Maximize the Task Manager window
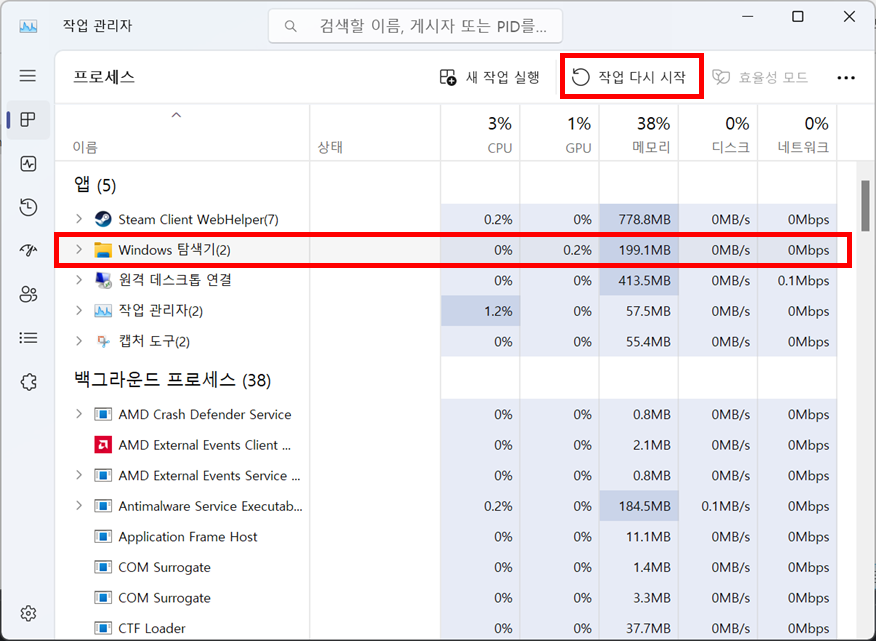The height and width of the screenshot is (641, 876). (x=798, y=17)
